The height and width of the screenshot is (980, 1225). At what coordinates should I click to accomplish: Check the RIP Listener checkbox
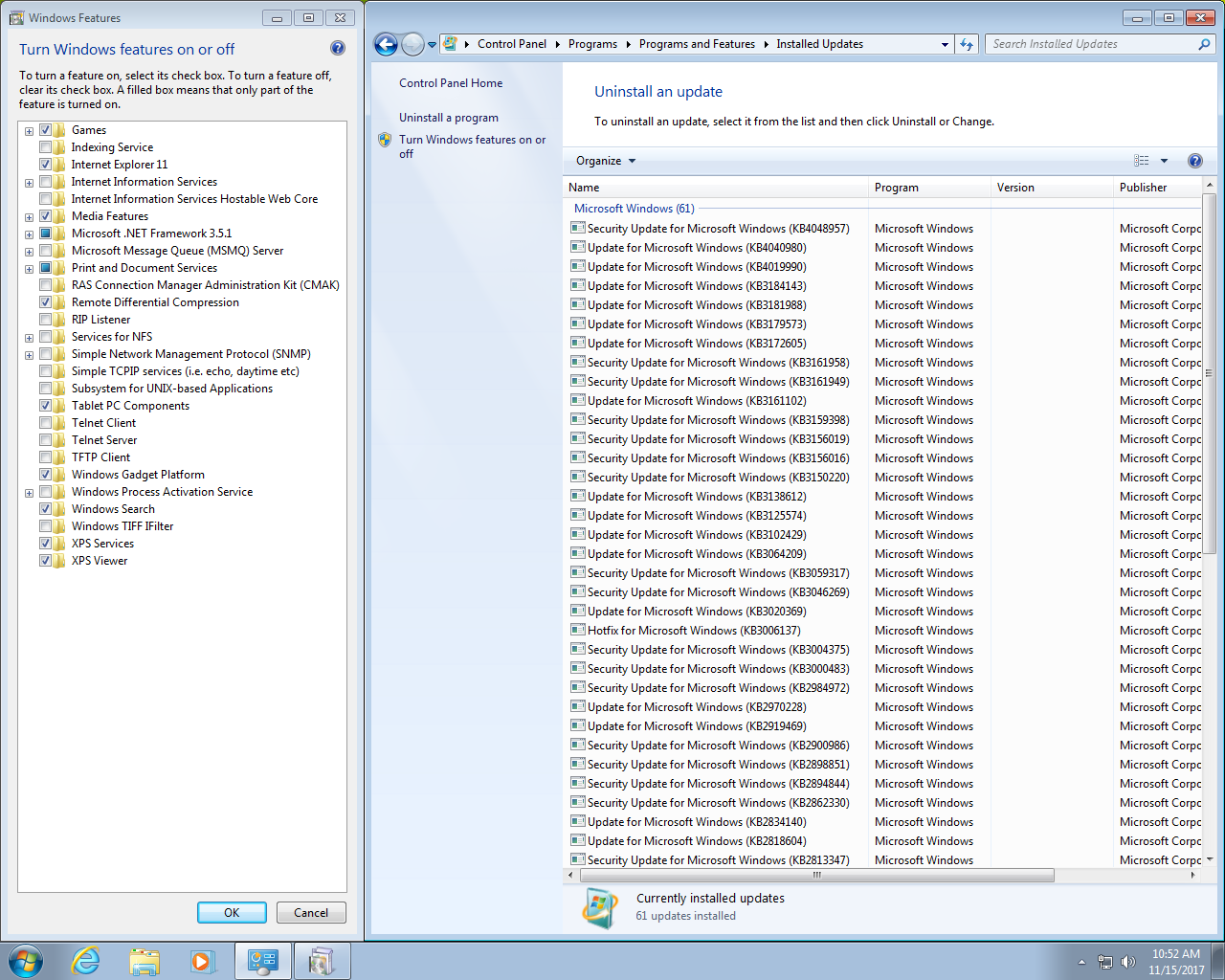coord(45,320)
